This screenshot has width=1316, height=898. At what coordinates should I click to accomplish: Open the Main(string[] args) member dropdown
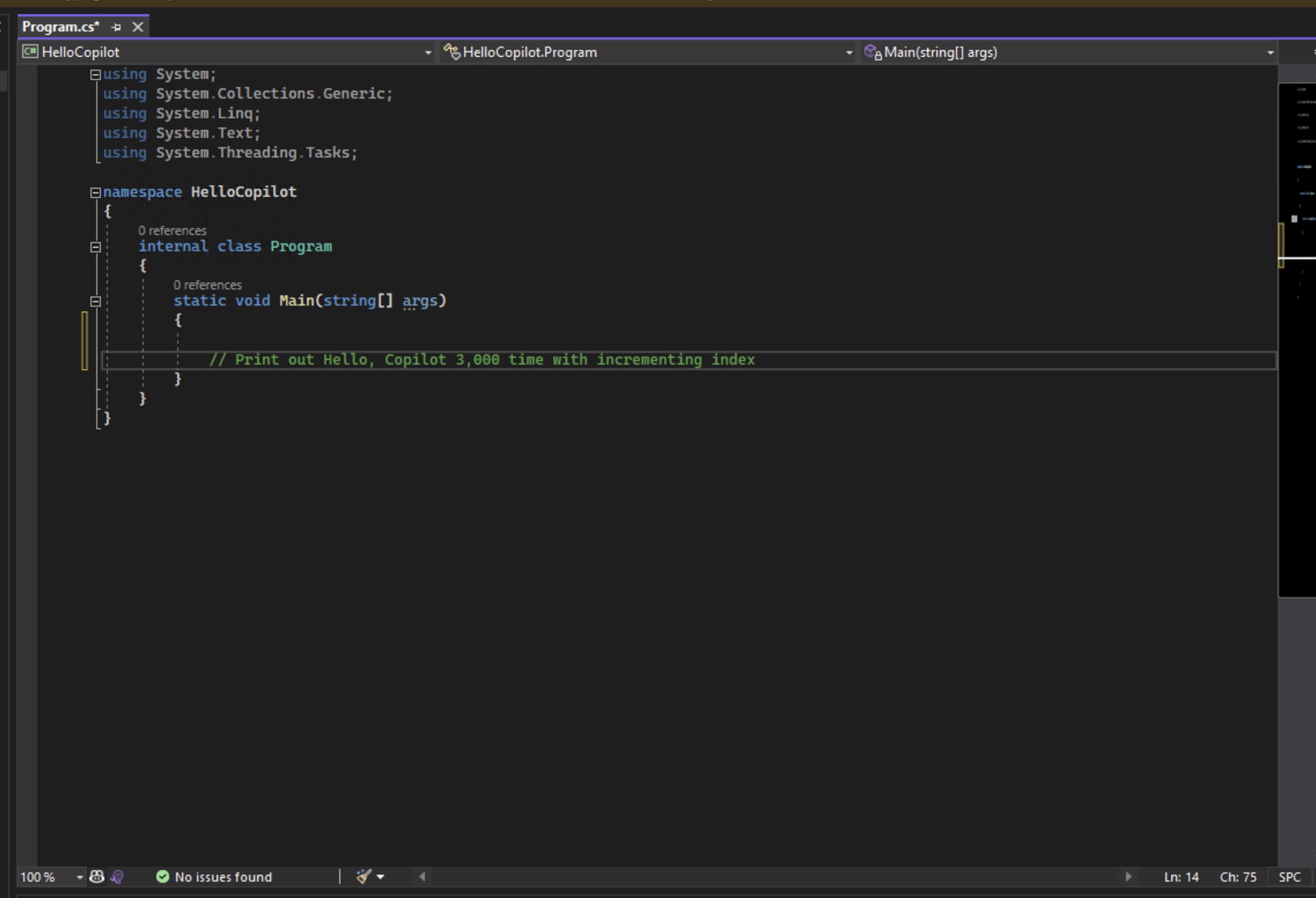click(1270, 53)
